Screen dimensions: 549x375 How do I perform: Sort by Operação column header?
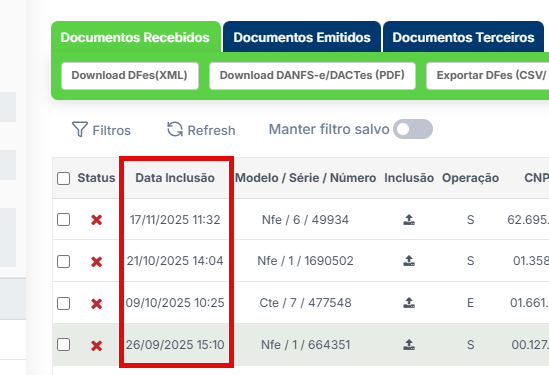point(470,178)
